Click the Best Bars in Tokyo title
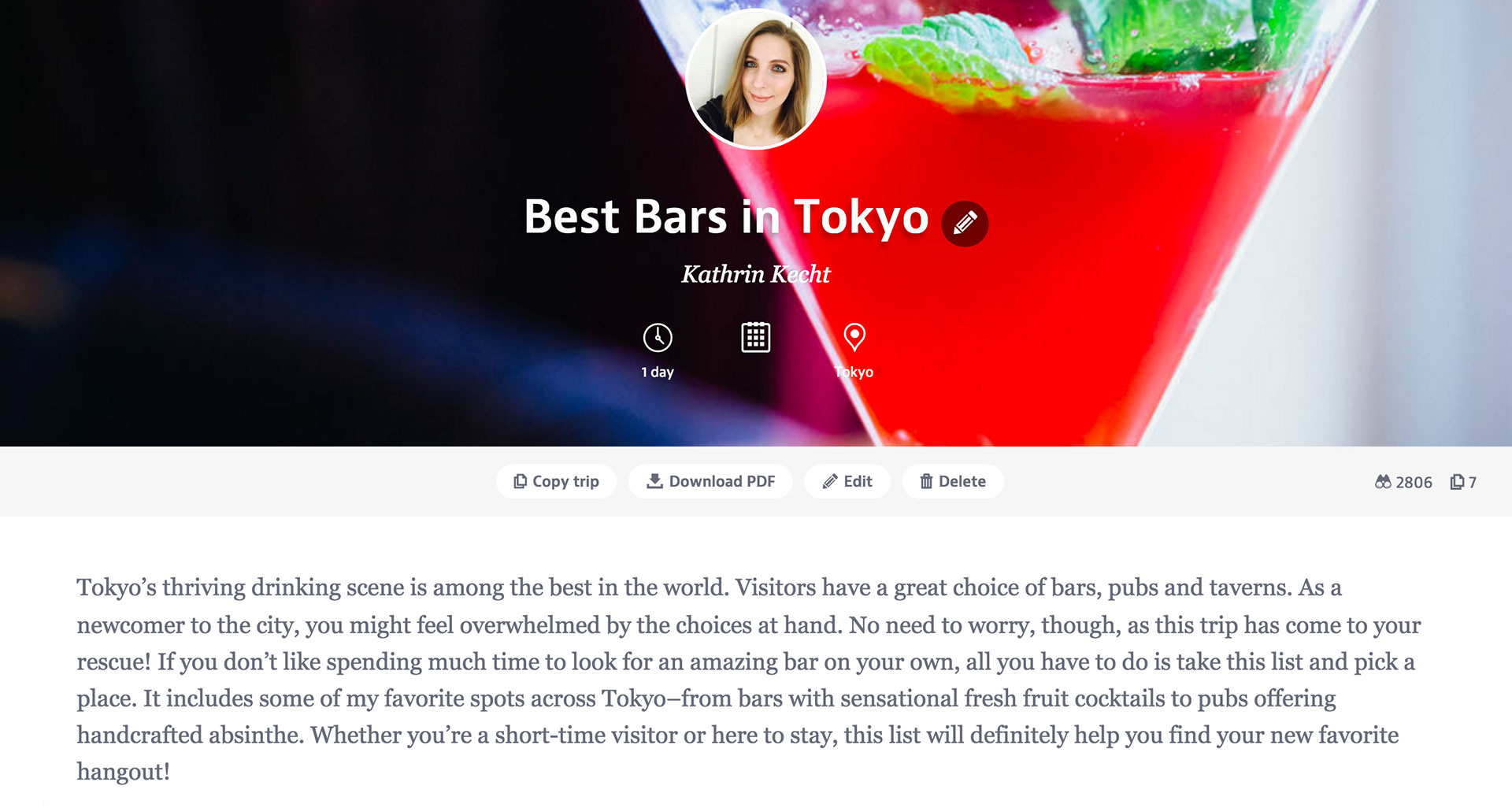This screenshot has width=1512, height=808. point(726,217)
